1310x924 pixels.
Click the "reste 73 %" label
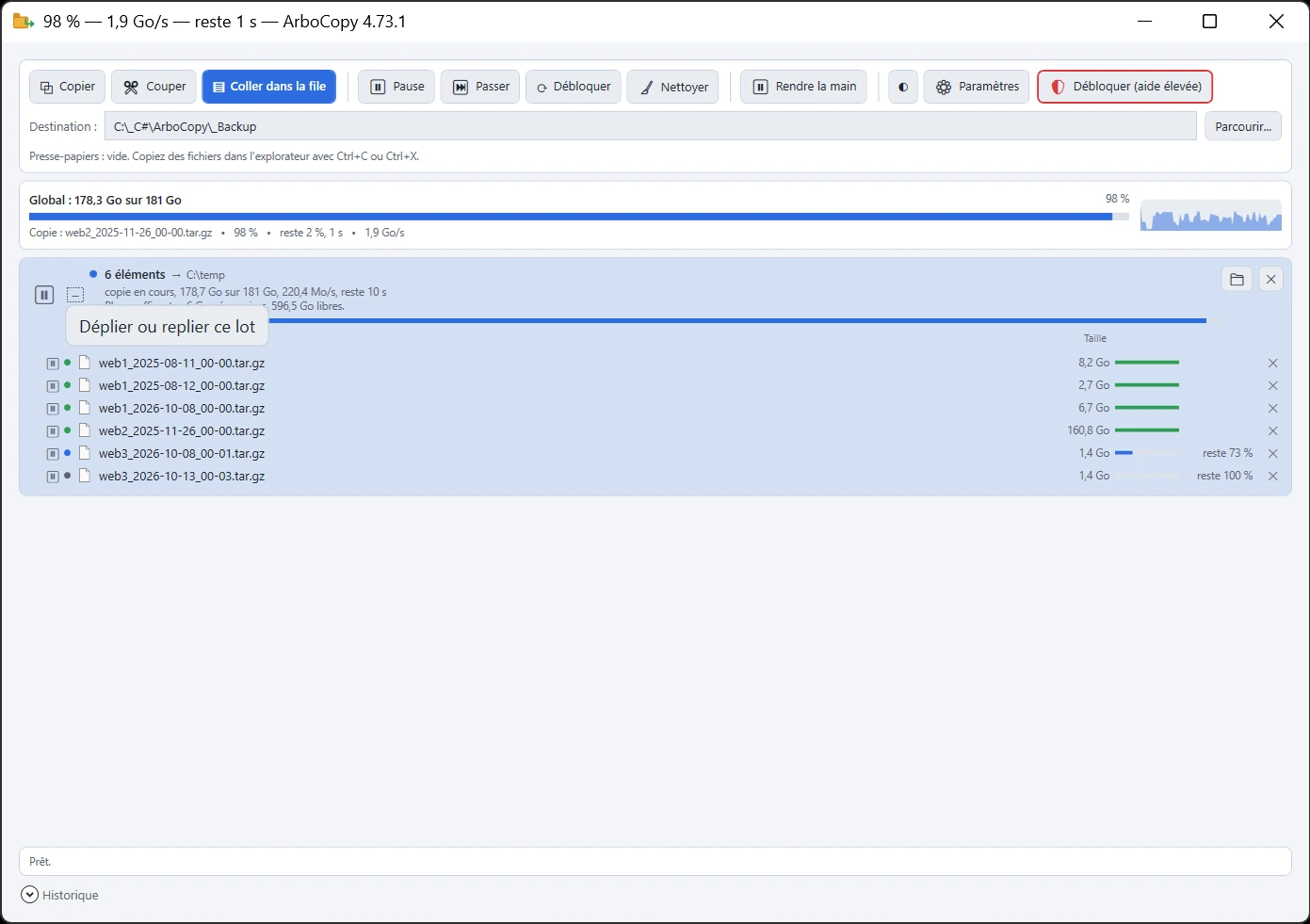1228,453
